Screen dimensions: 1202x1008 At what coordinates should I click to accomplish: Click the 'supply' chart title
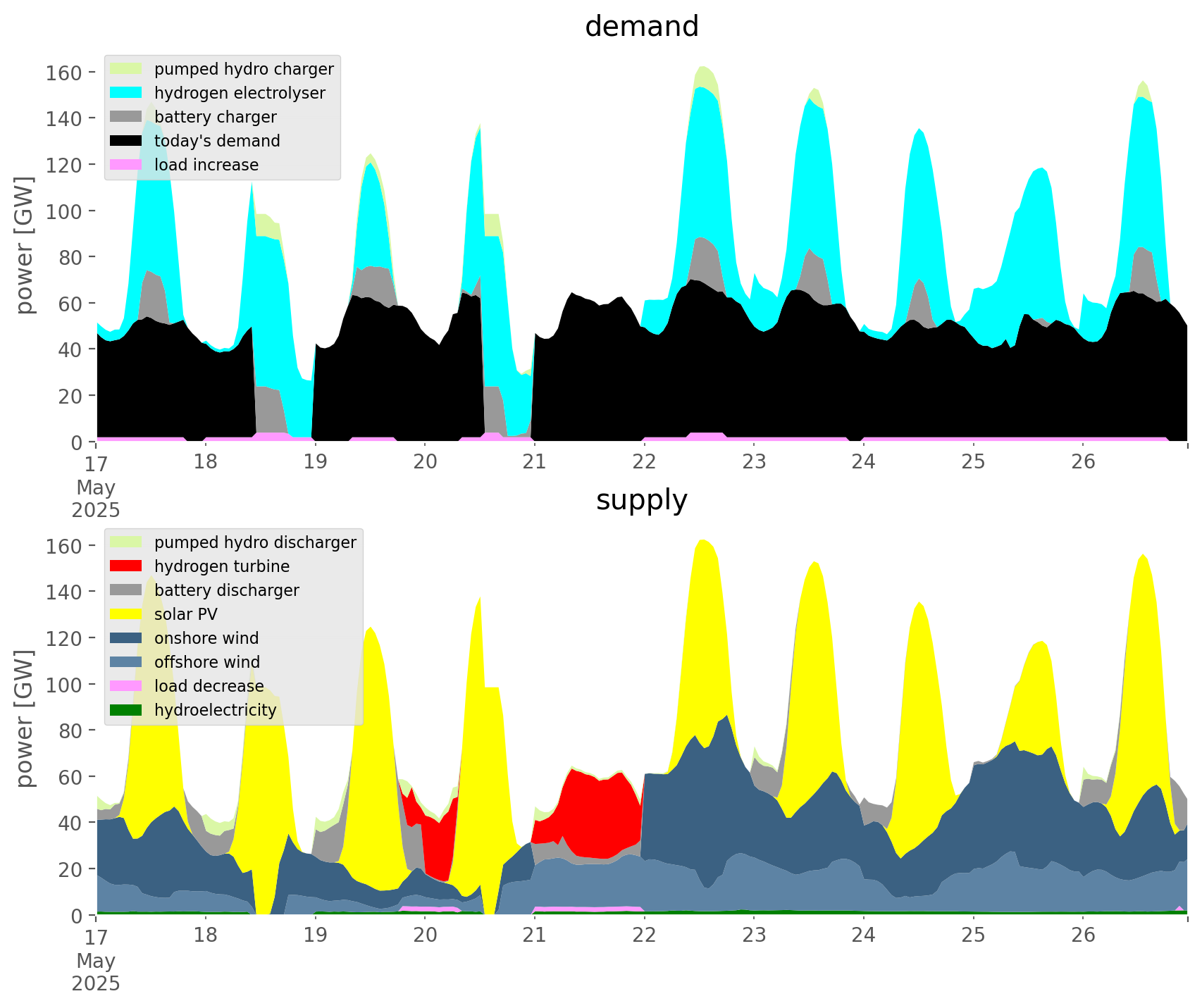point(642,500)
